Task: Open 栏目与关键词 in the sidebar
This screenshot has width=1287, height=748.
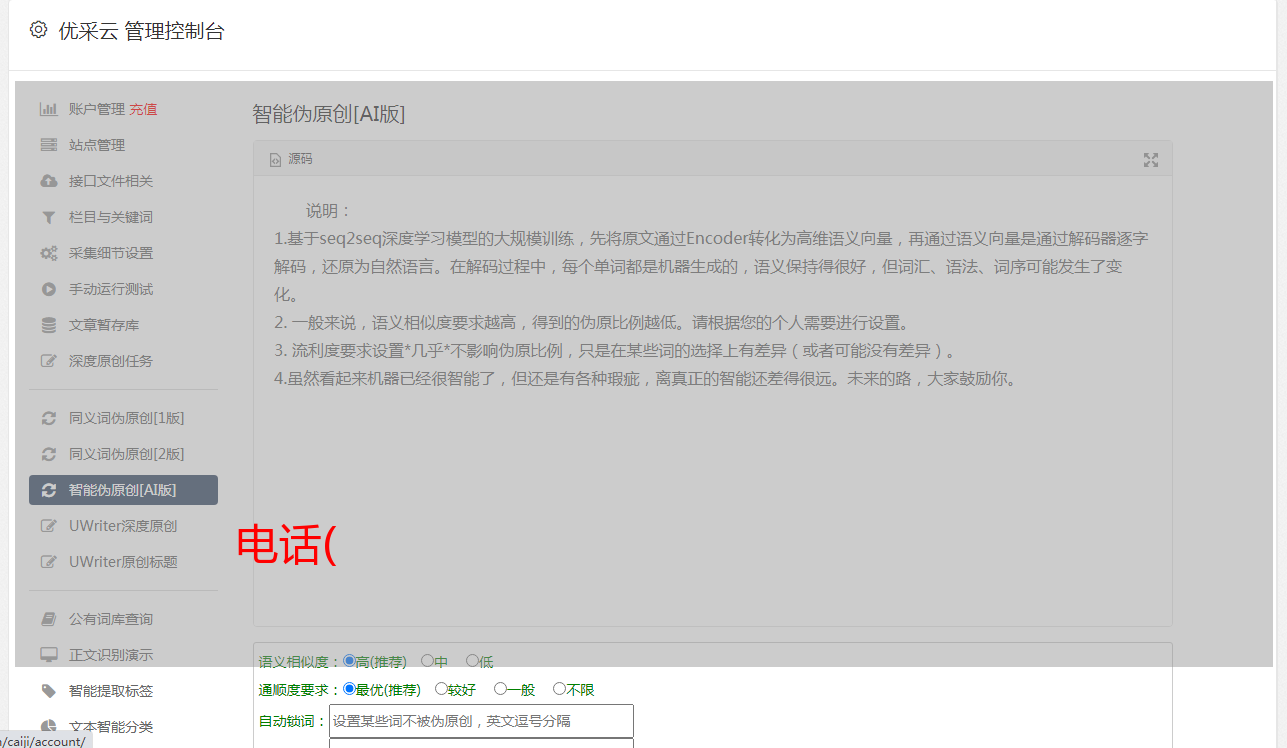Action: [111, 217]
